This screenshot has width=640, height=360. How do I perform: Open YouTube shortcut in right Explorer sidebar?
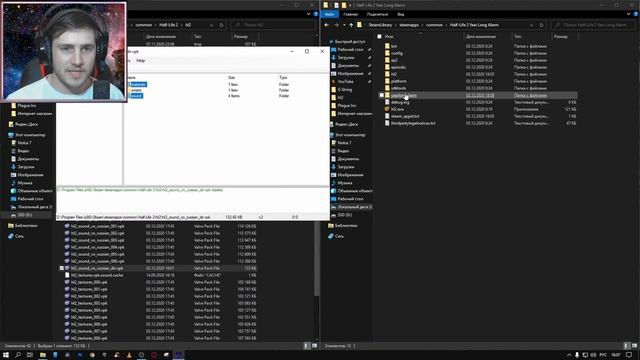345,82
